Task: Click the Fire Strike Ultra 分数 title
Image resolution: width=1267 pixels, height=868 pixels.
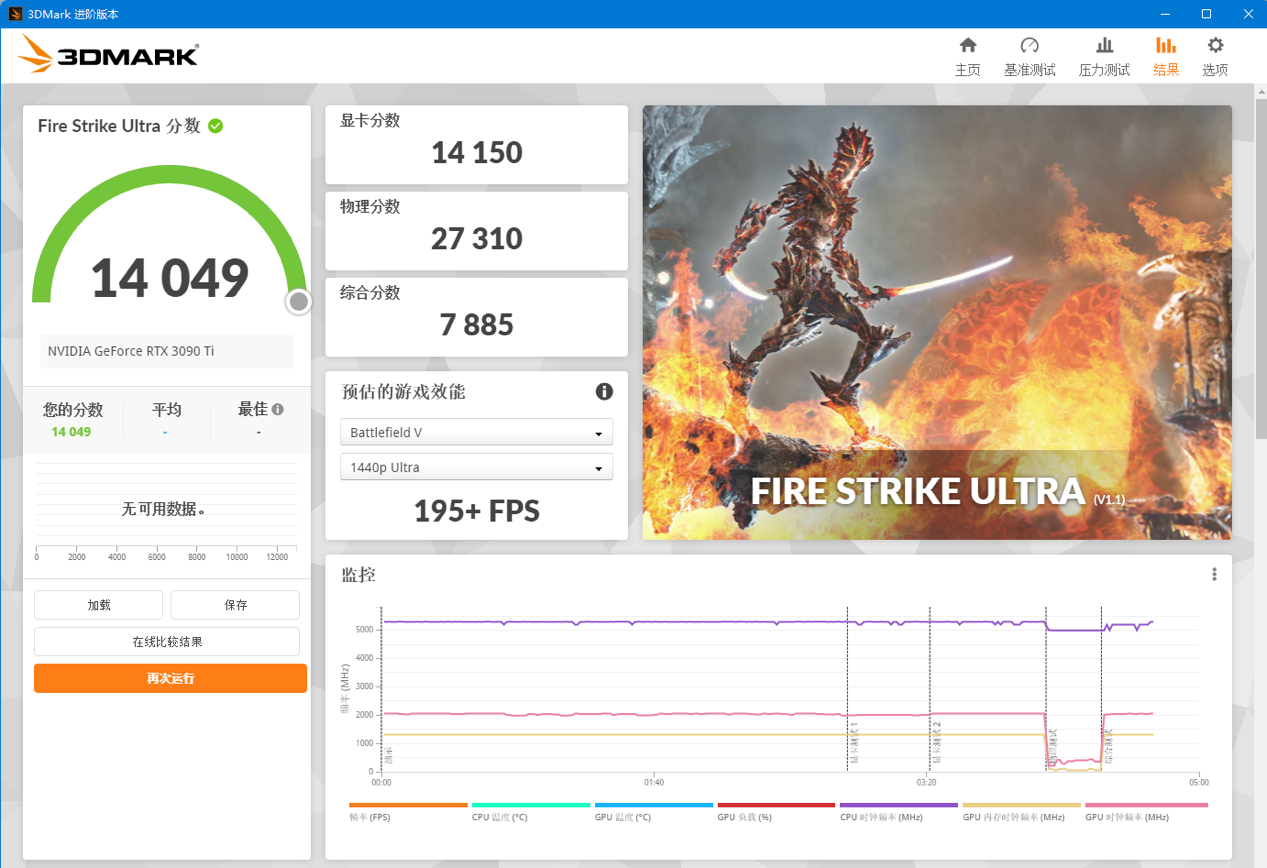Action: (119, 126)
